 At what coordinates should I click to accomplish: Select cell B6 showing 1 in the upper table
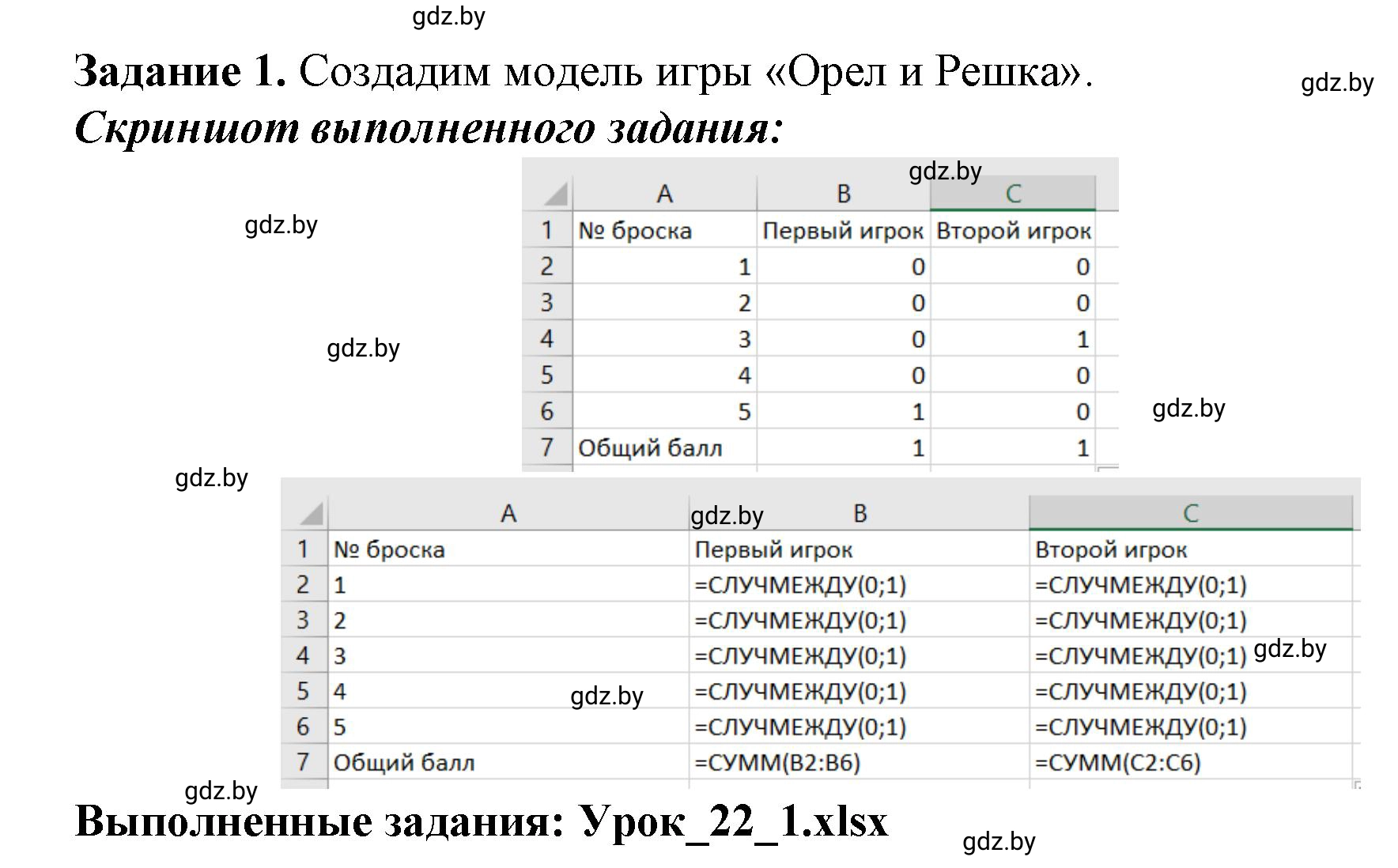[x=843, y=411]
